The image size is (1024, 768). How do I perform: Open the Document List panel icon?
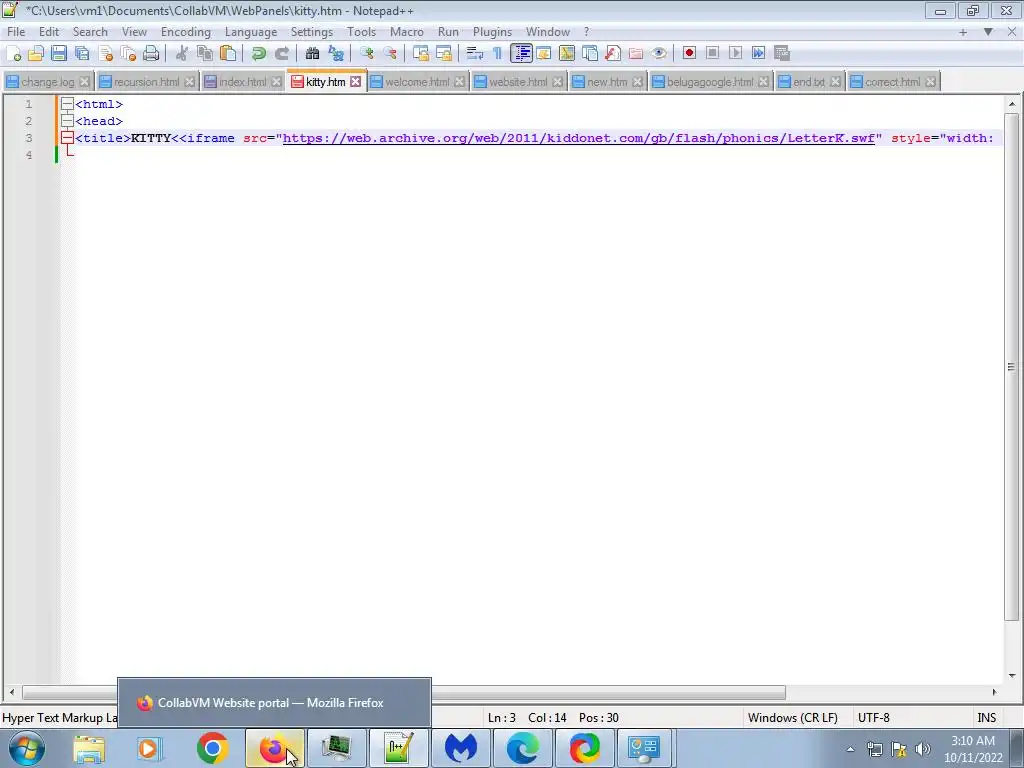pyautogui.click(x=590, y=54)
